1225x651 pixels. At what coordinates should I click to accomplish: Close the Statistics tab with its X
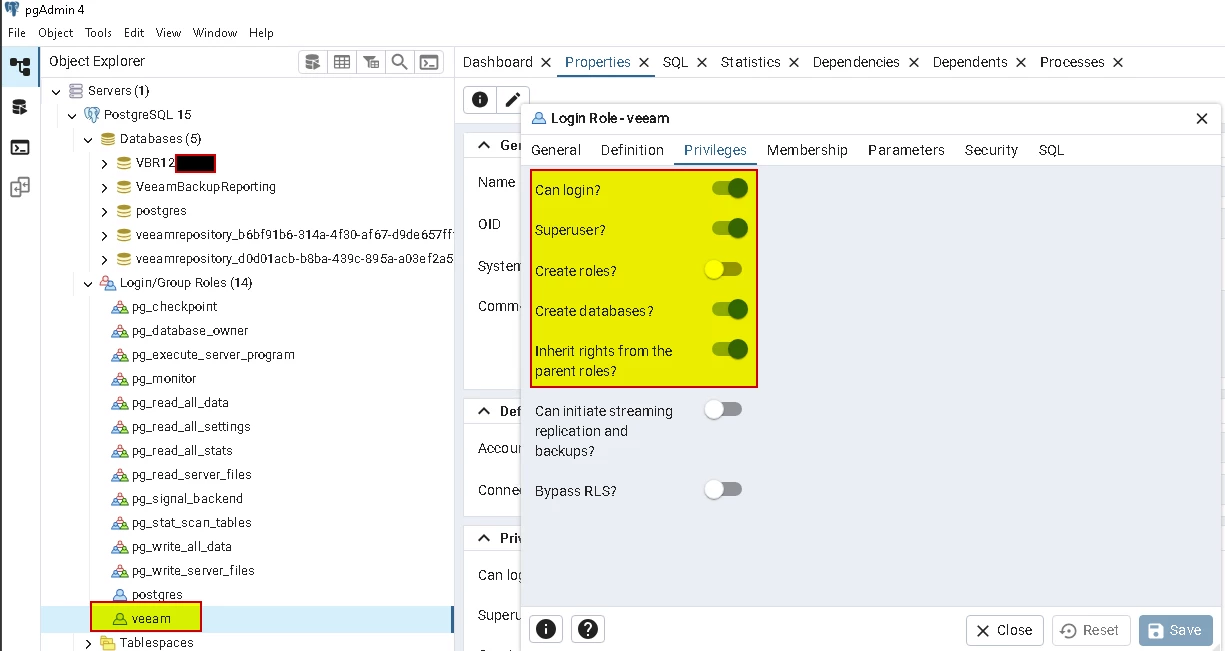794,62
